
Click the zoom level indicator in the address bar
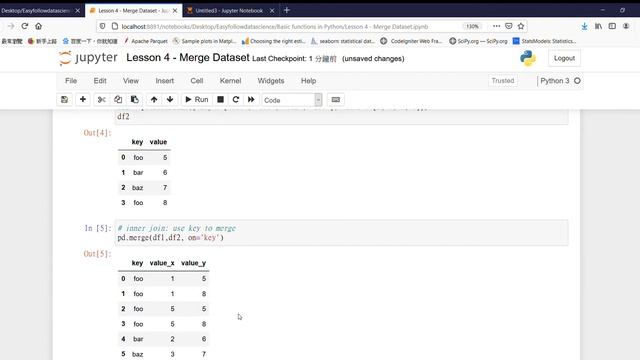pyautogui.click(x=472, y=27)
